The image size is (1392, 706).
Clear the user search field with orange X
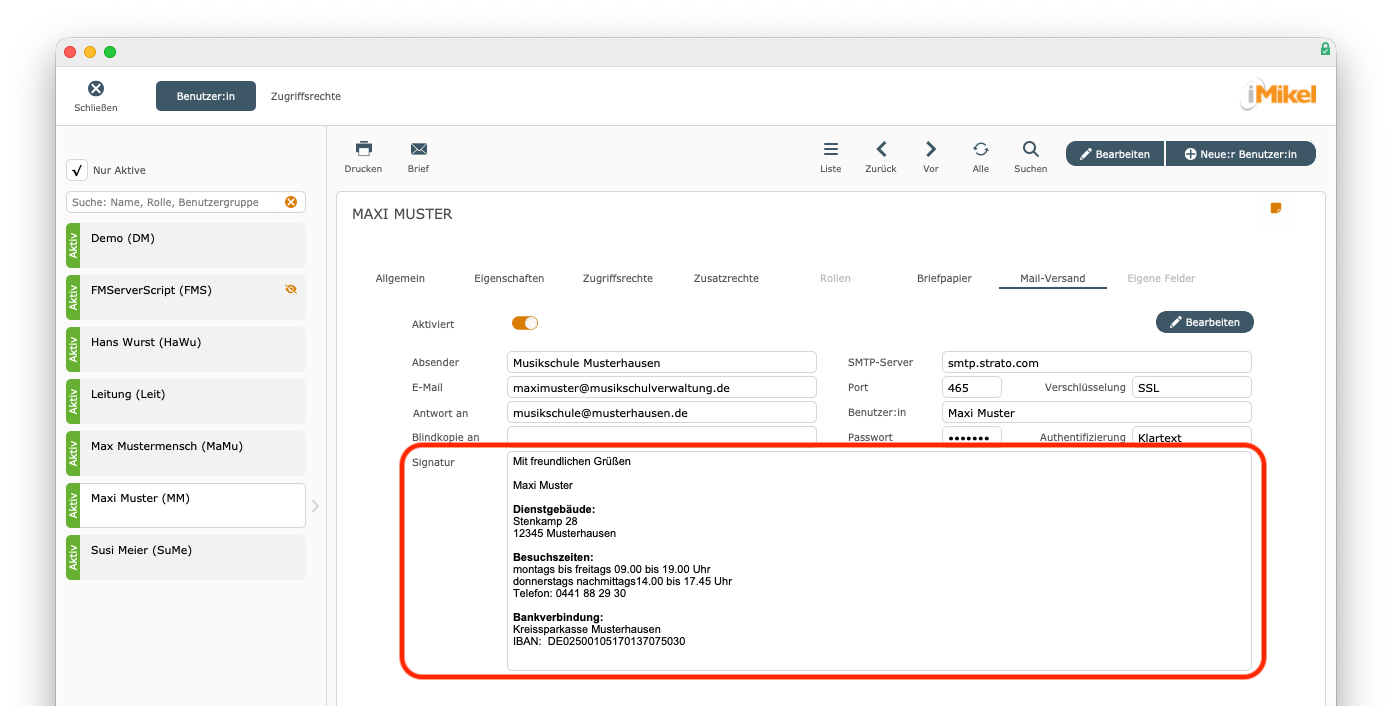click(291, 202)
